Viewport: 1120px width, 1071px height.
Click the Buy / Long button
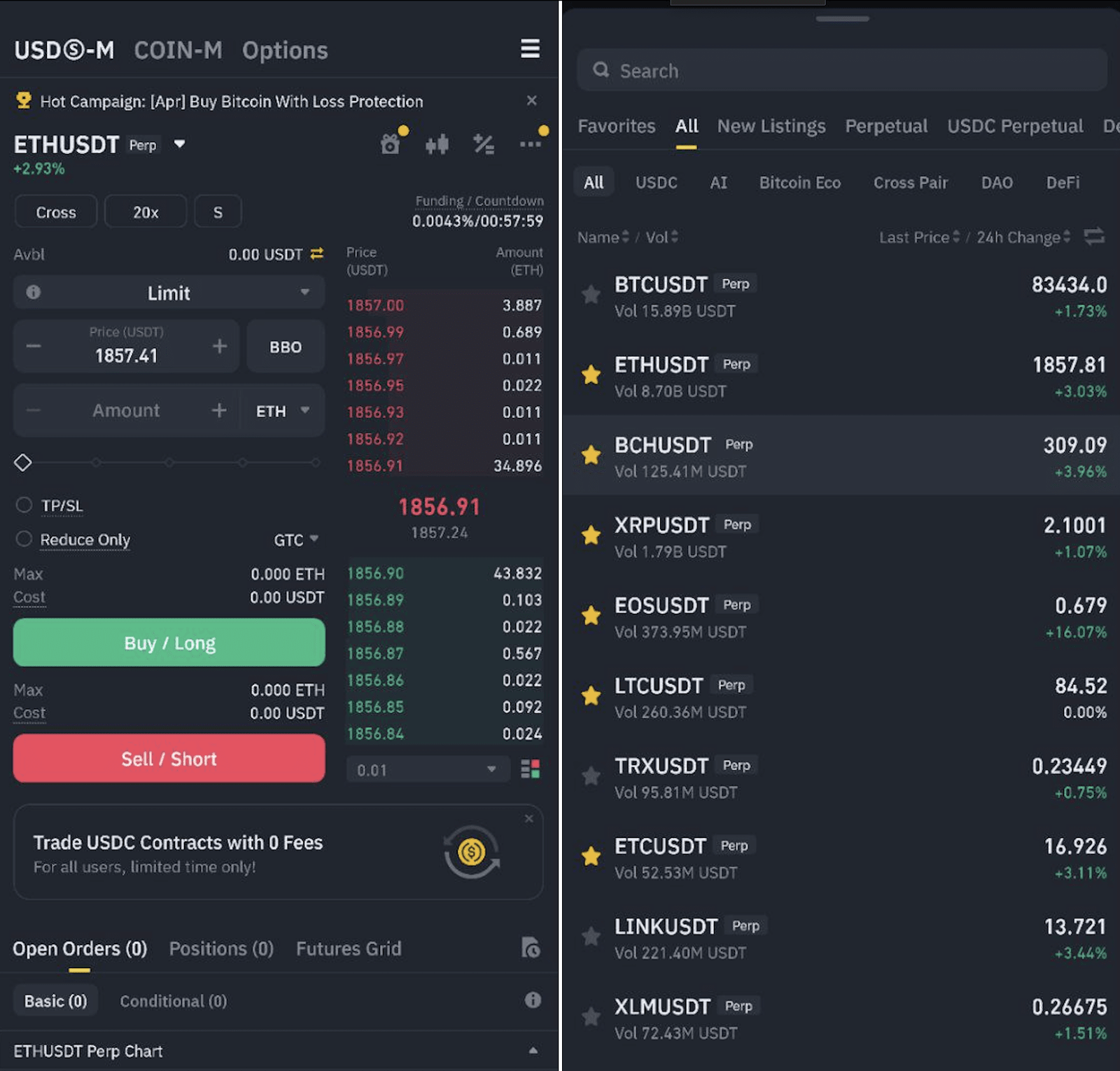[x=168, y=642]
